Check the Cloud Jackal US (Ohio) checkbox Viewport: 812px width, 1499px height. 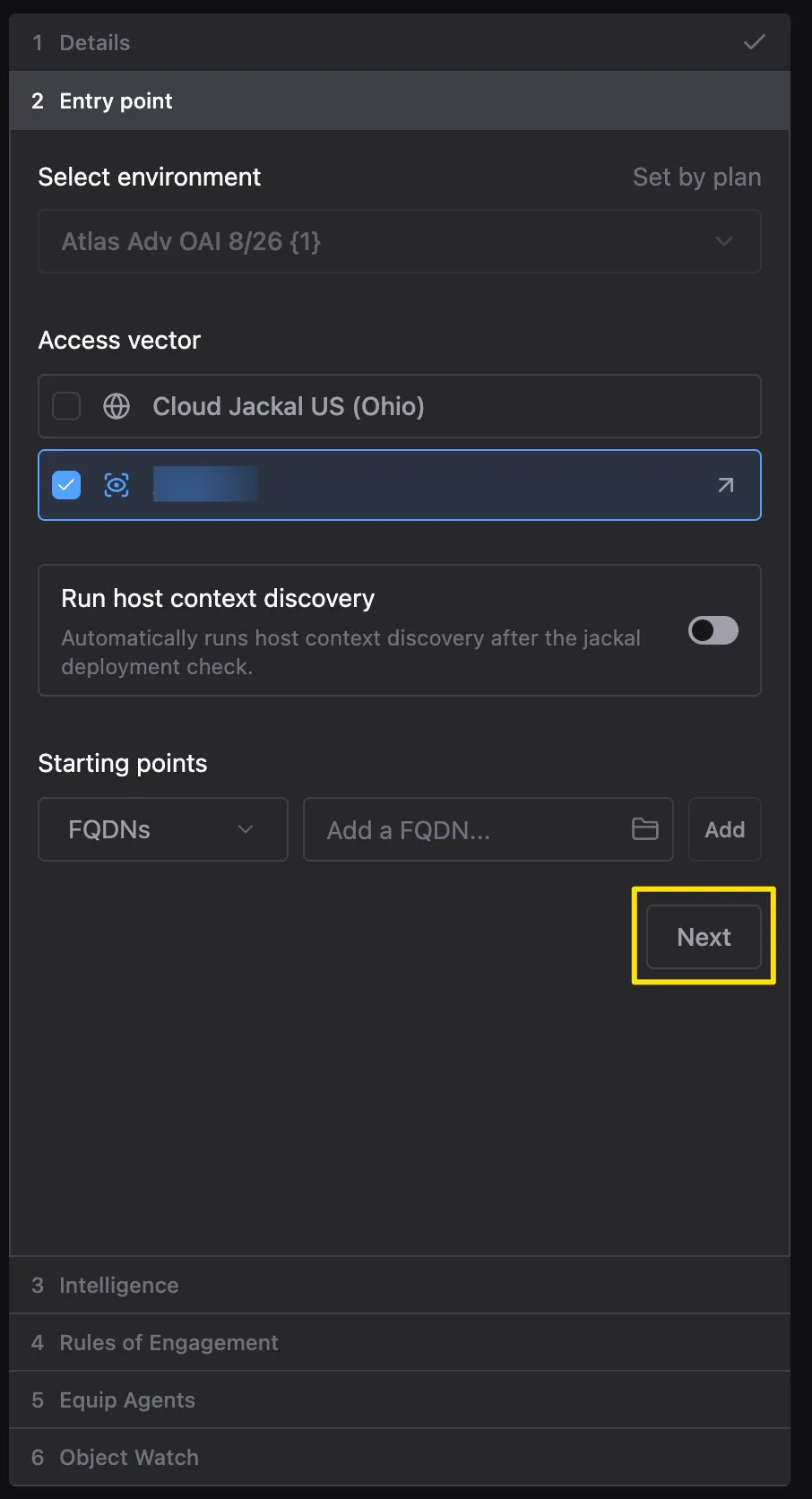pos(66,406)
